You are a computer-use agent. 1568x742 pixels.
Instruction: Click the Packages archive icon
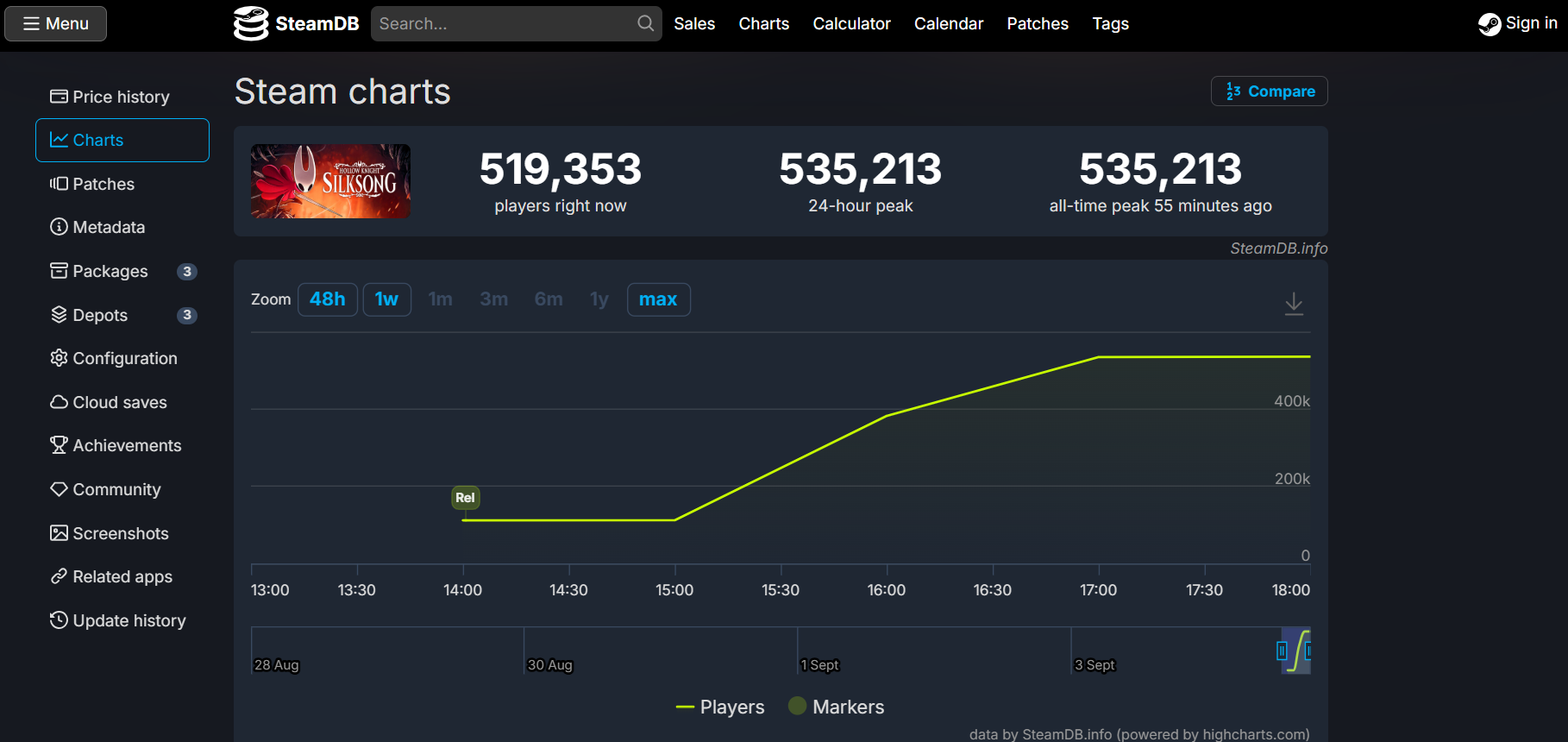[59, 271]
